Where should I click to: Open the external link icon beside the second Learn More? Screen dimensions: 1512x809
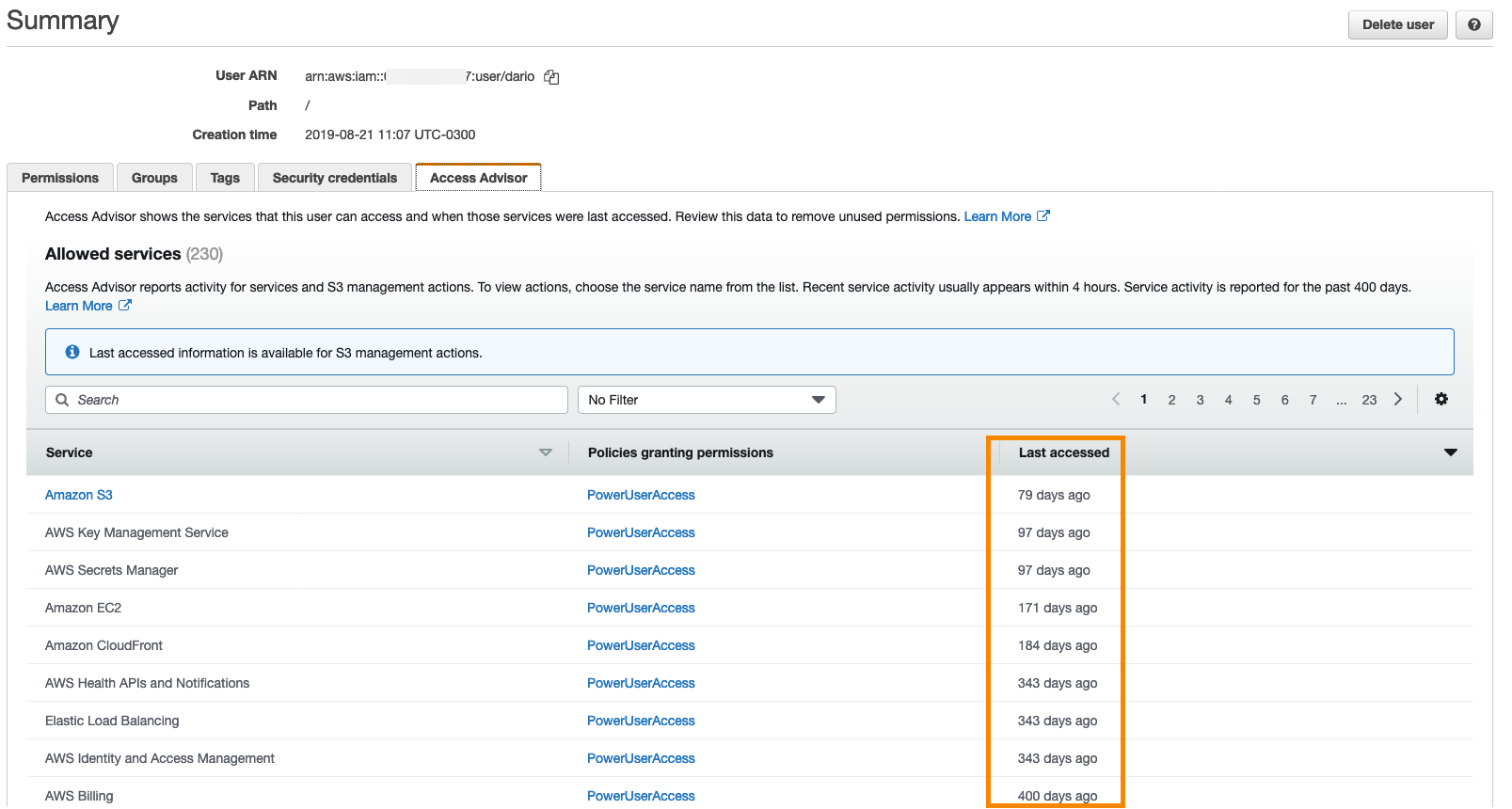click(125, 305)
